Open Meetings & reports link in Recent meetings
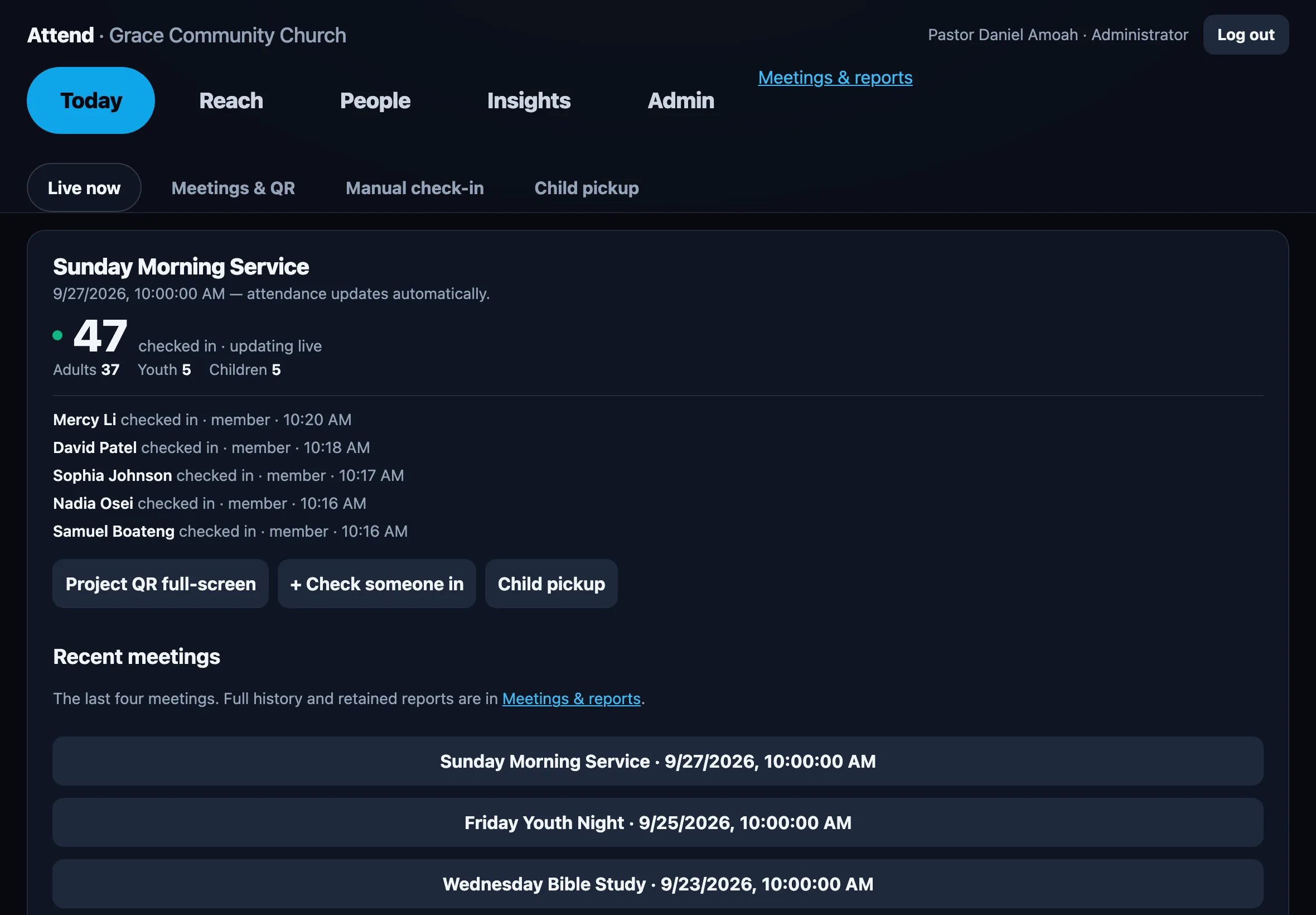The image size is (1316, 915). 571,699
